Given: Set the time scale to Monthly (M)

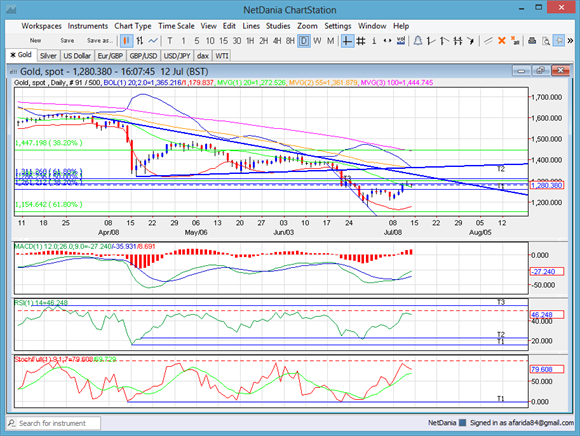Looking at the screenshot, I should click(330, 41).
